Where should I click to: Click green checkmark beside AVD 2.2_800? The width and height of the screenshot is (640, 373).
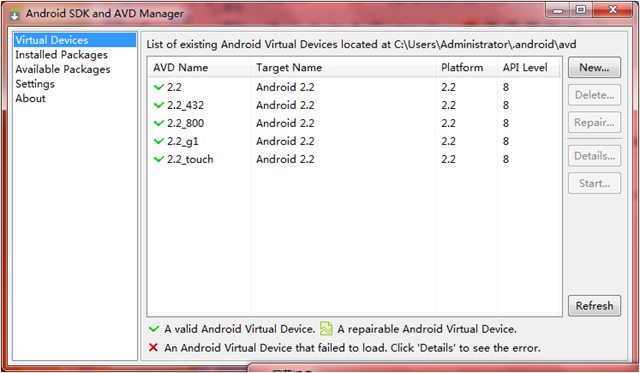coord(159,123)
